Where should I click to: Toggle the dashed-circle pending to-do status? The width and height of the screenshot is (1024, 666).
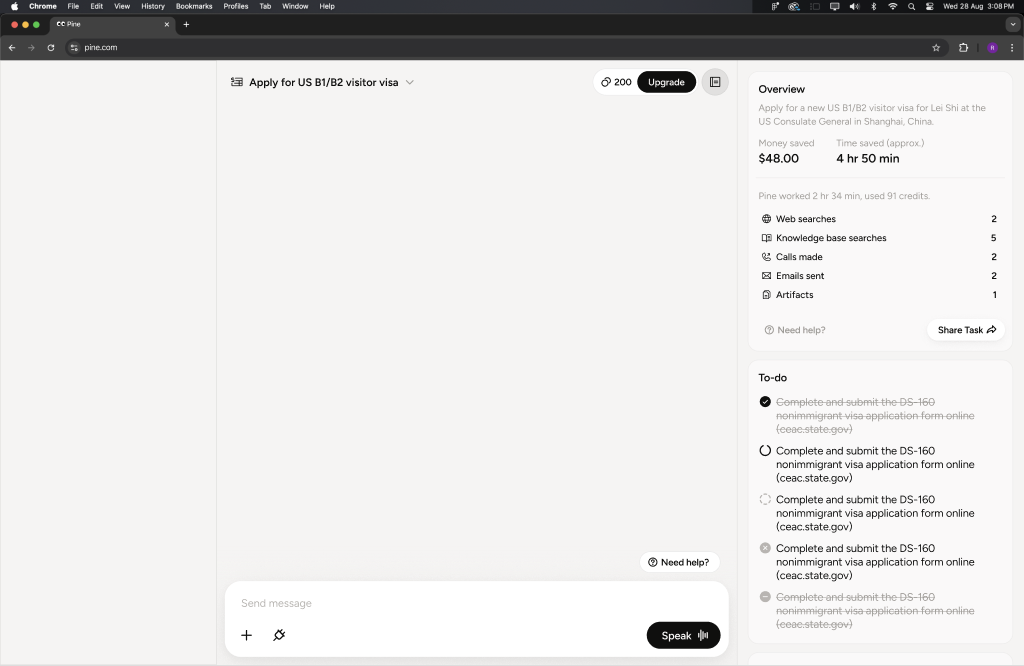(765, 500)
